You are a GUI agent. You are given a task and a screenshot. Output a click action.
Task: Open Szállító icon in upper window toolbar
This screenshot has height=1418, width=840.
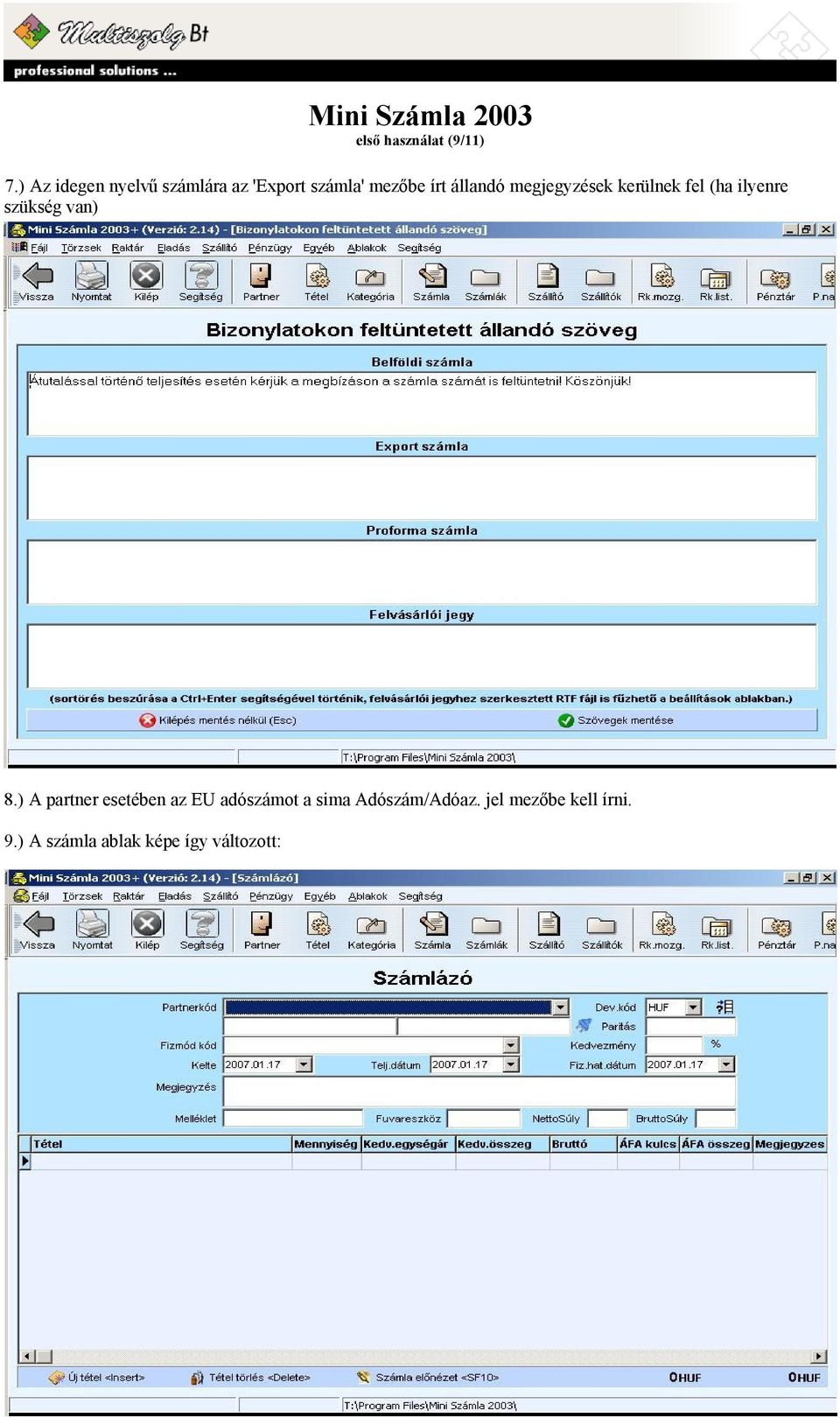(x=547, y=276)
